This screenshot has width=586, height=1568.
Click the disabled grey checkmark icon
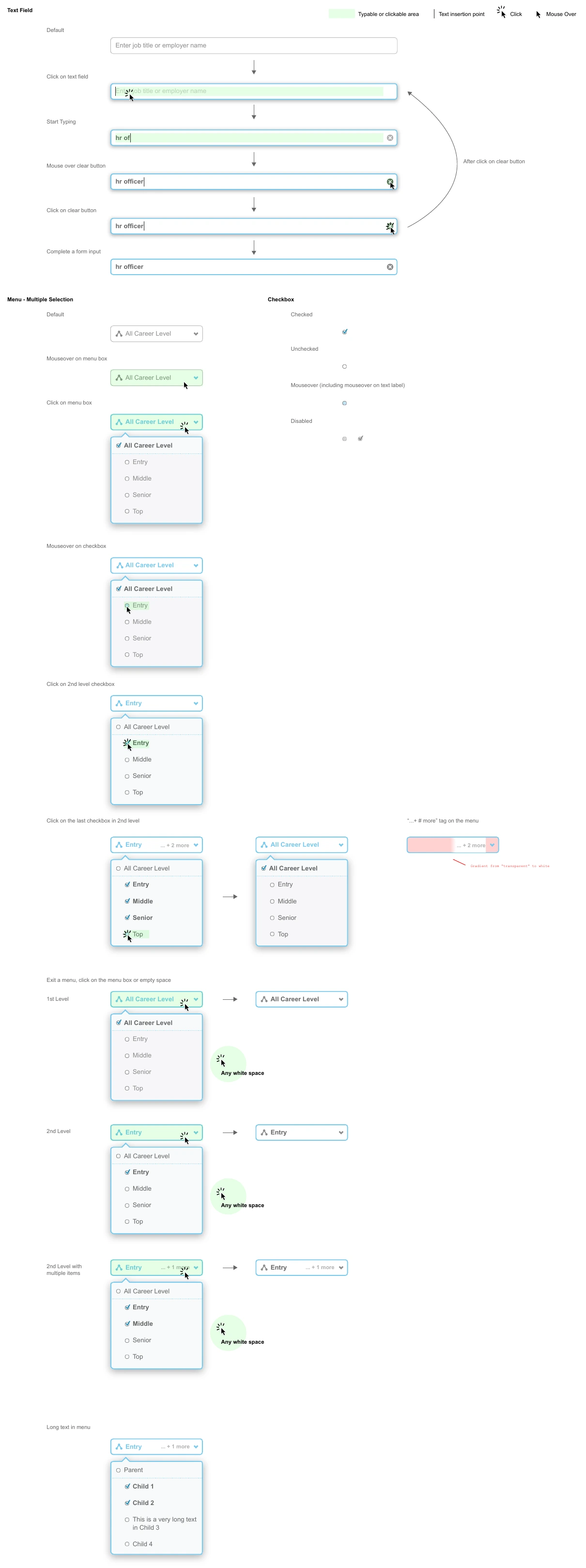(x=360, y=438)
